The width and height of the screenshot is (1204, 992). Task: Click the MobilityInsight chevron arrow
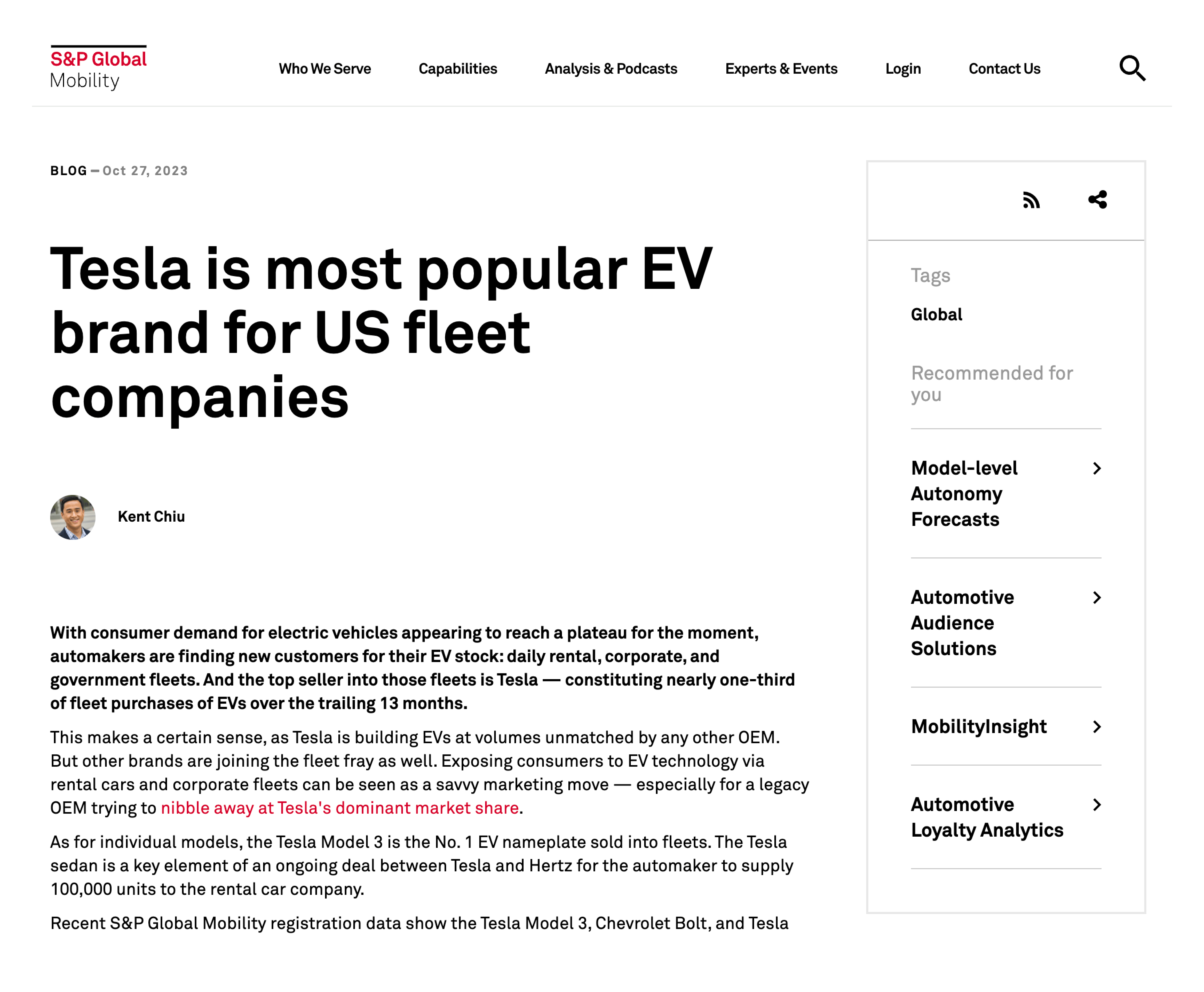pyautogui.click(x=1096, y=727)
